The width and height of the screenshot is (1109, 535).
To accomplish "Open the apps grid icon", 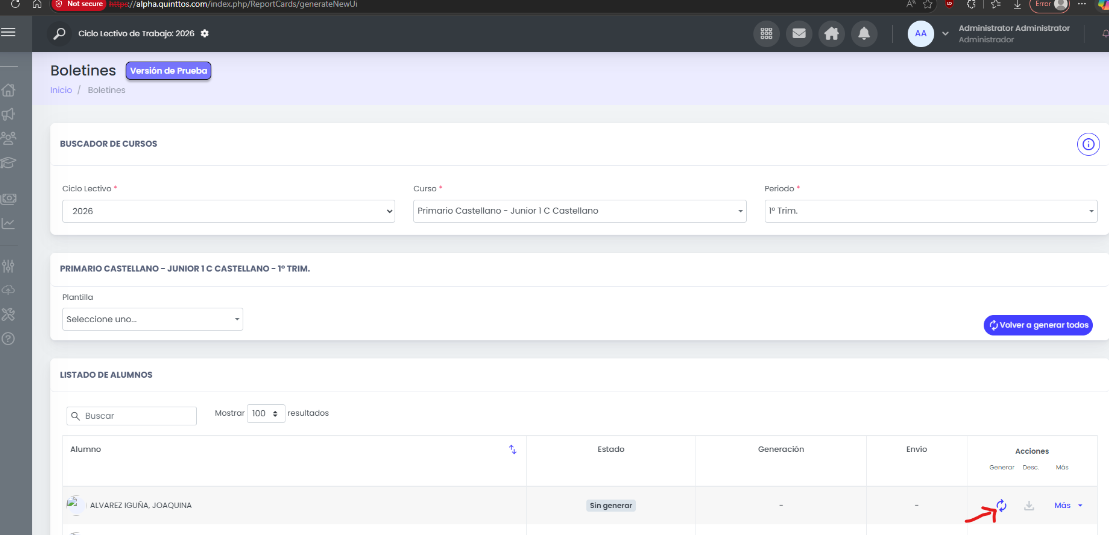I will tap(765, 33).
